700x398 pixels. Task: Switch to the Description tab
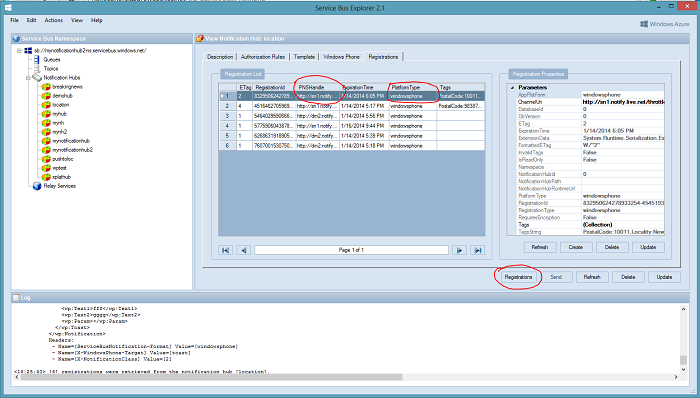(220, 57)
